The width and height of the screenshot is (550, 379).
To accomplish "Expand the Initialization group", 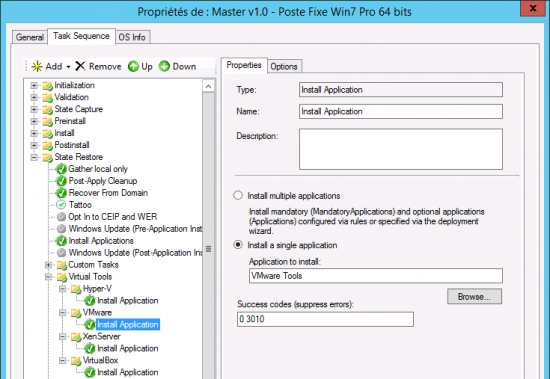I will point(34,86).
